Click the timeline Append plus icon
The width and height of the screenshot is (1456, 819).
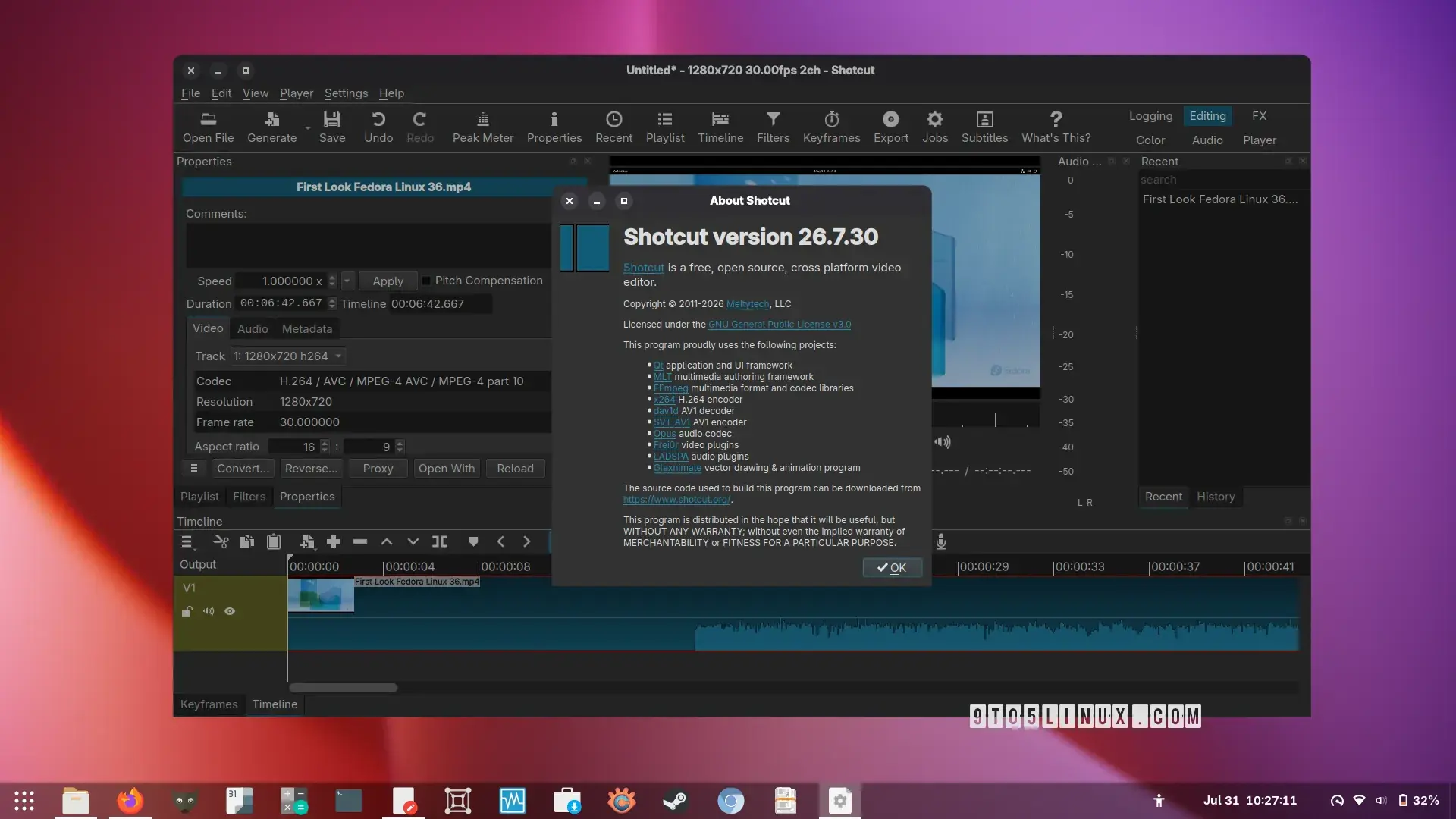[334, 541]
